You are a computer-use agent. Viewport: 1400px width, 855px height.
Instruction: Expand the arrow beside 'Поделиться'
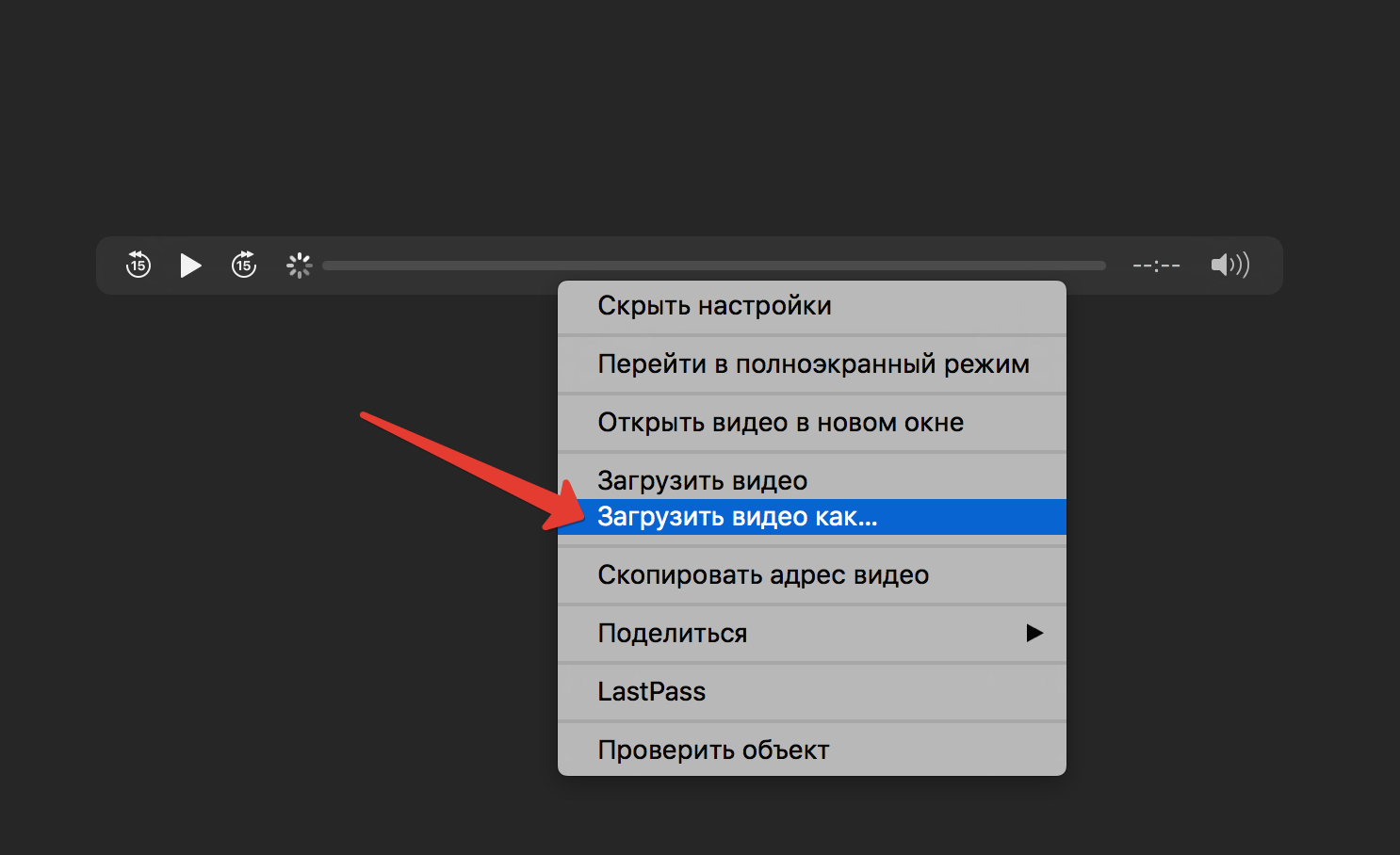[x=1034, y=634]
